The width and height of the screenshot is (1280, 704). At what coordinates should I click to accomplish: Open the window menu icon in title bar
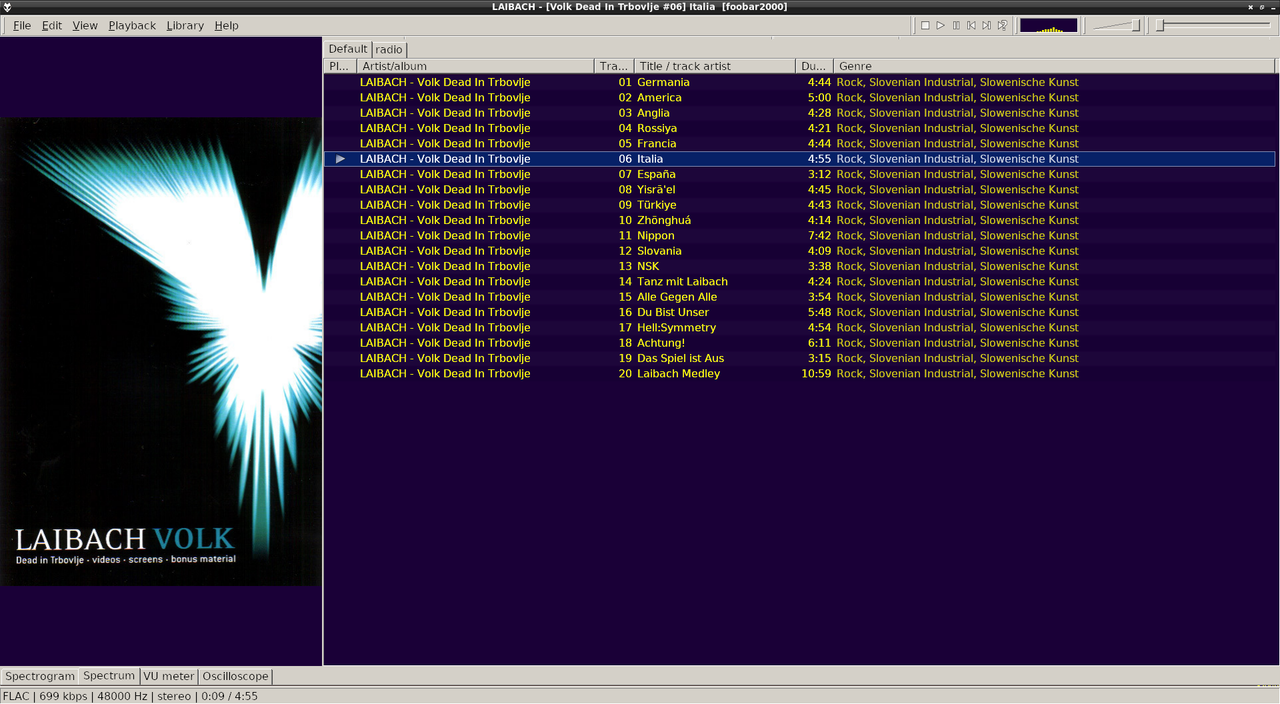8,7
